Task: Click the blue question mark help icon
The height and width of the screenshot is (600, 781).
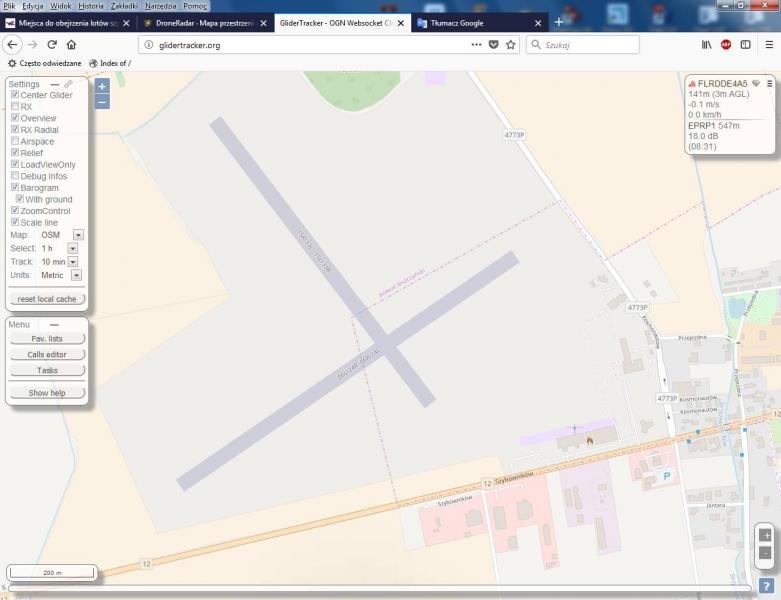Action: 766,586
